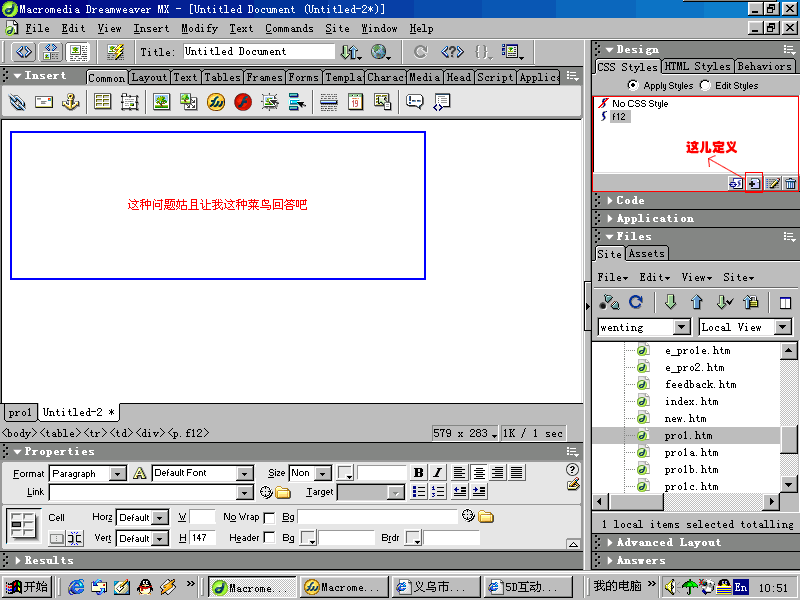Click the Get File(s) down arrow icon
This screenshot has width=800, height=600.
(x=670, y=303)
